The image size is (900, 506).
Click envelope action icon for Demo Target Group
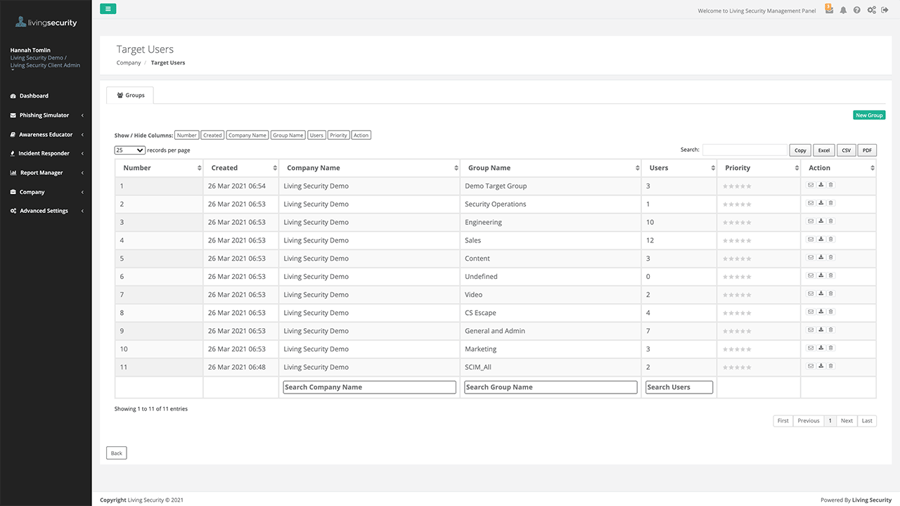[x=810, y=185]
